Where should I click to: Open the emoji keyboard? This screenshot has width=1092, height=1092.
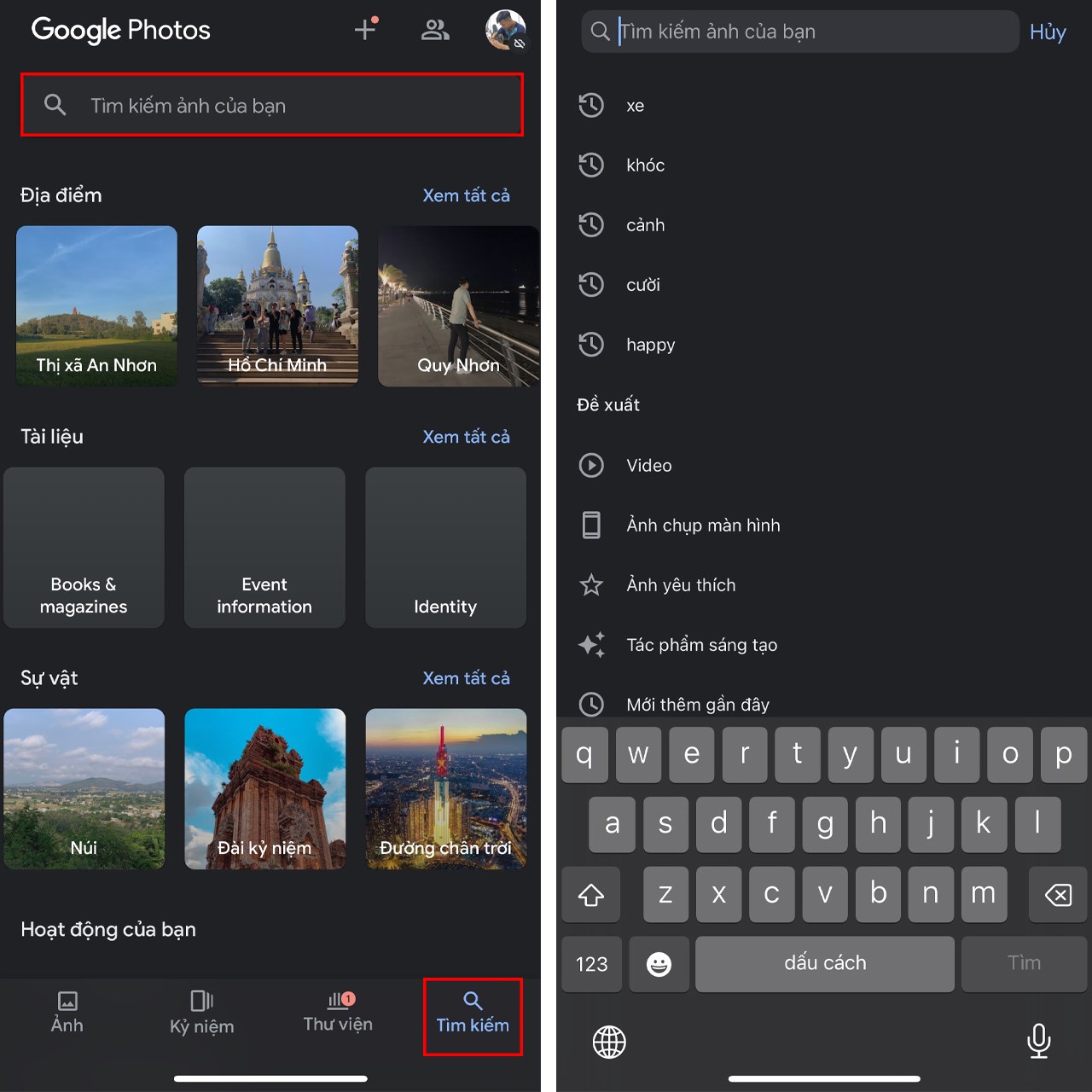(659, 964)
